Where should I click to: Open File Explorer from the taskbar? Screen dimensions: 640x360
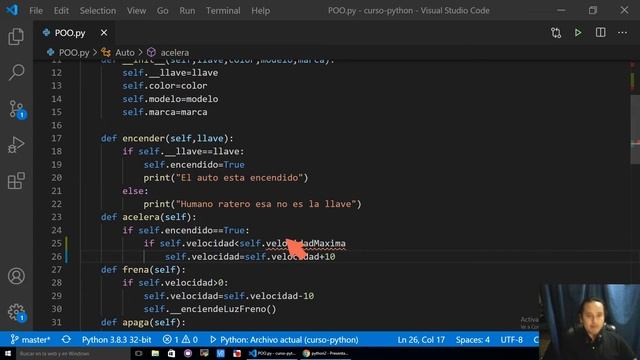(155, 353)
